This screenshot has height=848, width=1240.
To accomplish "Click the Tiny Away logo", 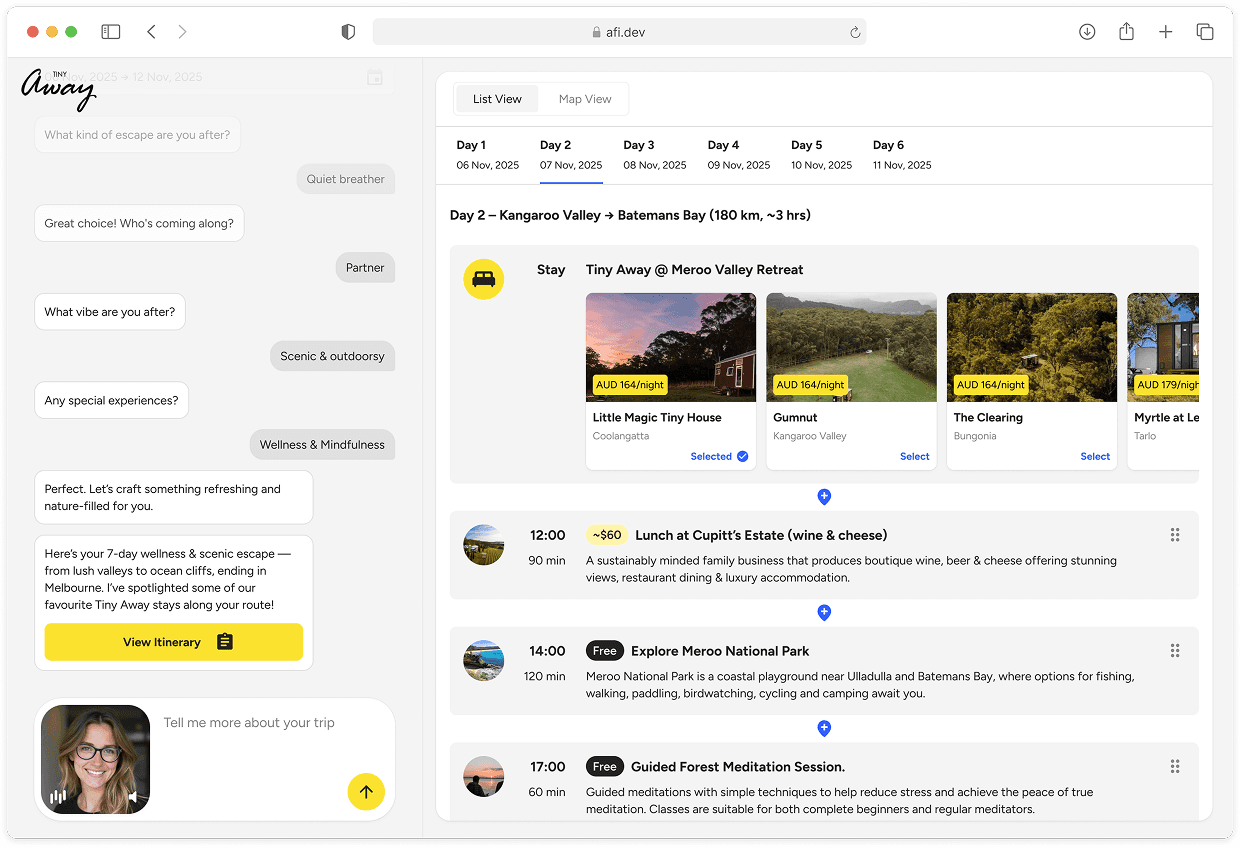I will click(x=58, y=89).
